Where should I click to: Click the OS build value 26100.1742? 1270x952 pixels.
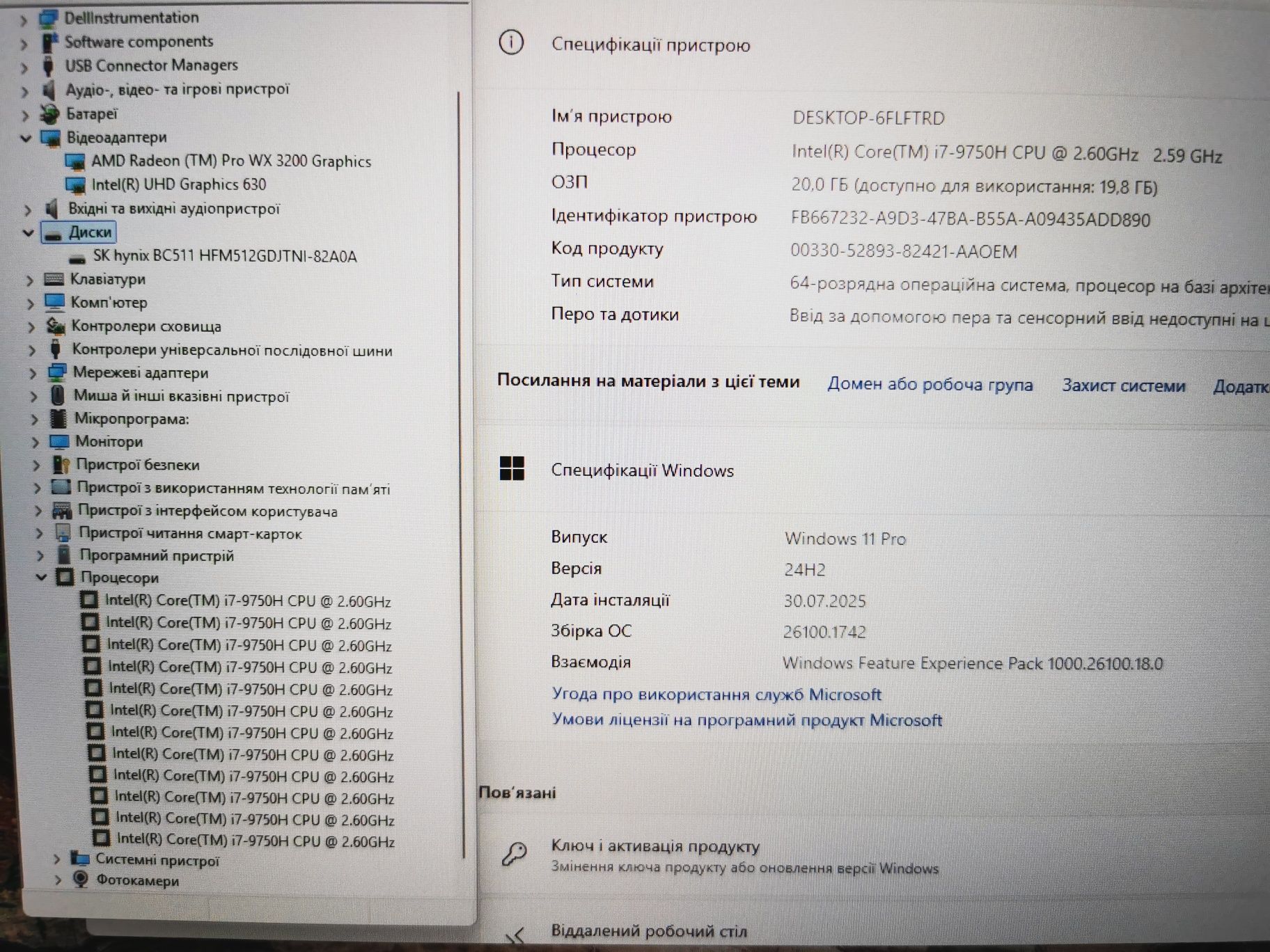pos(825,632)
